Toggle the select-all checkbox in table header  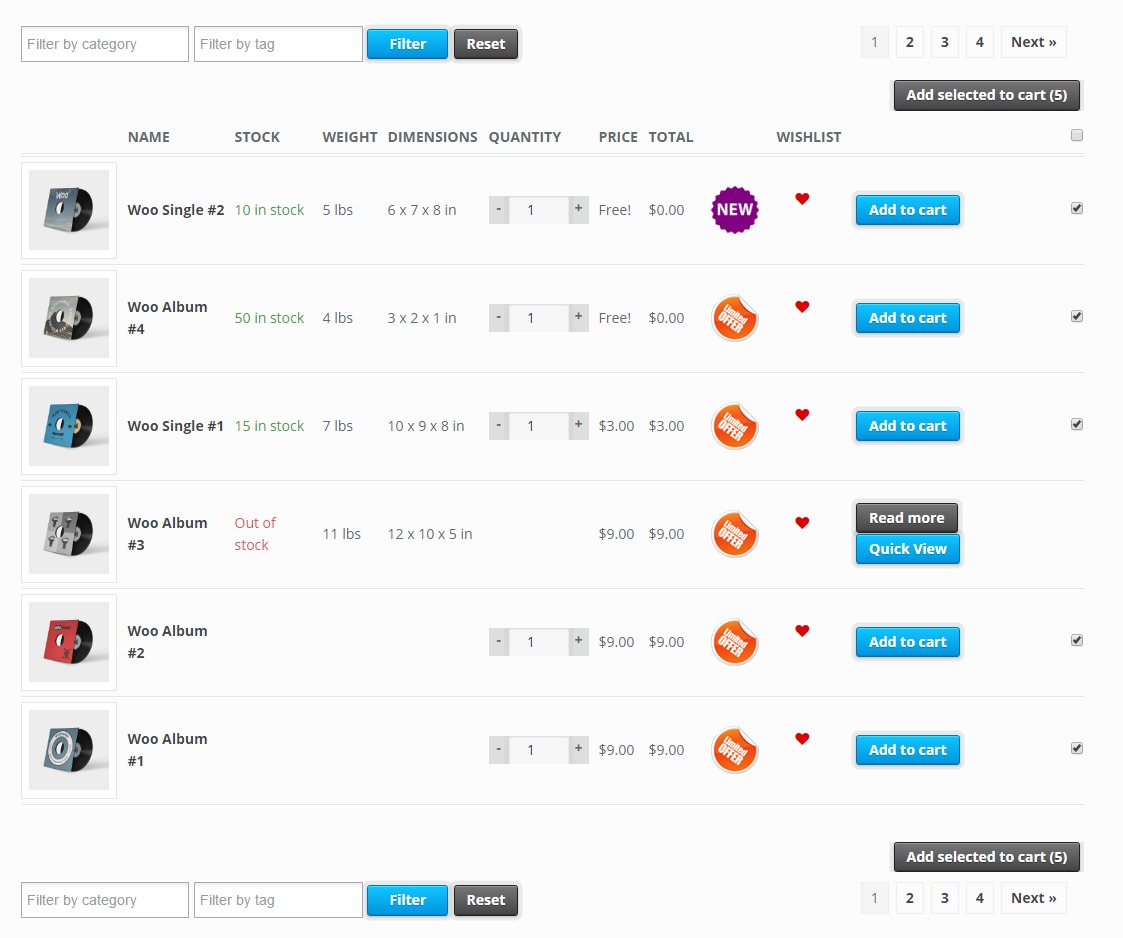coord(1077,135)
